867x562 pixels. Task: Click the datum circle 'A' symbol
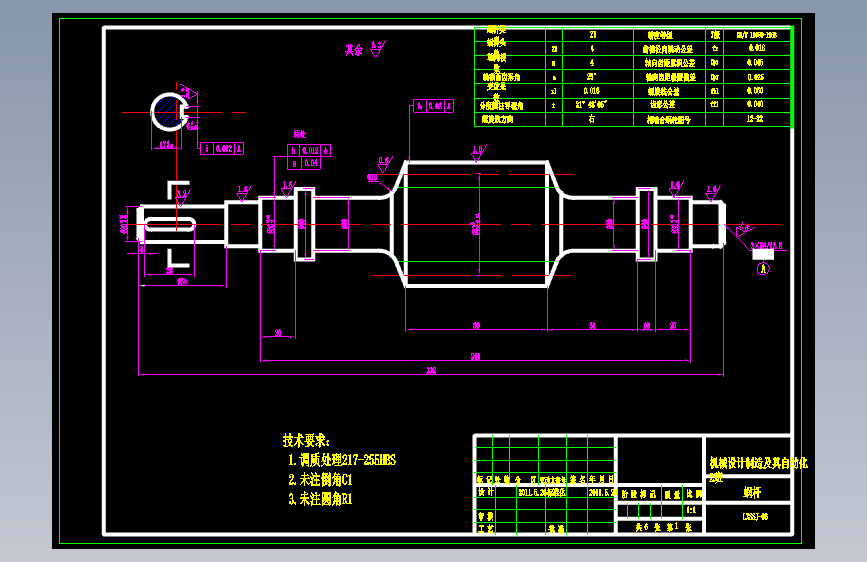763,268
